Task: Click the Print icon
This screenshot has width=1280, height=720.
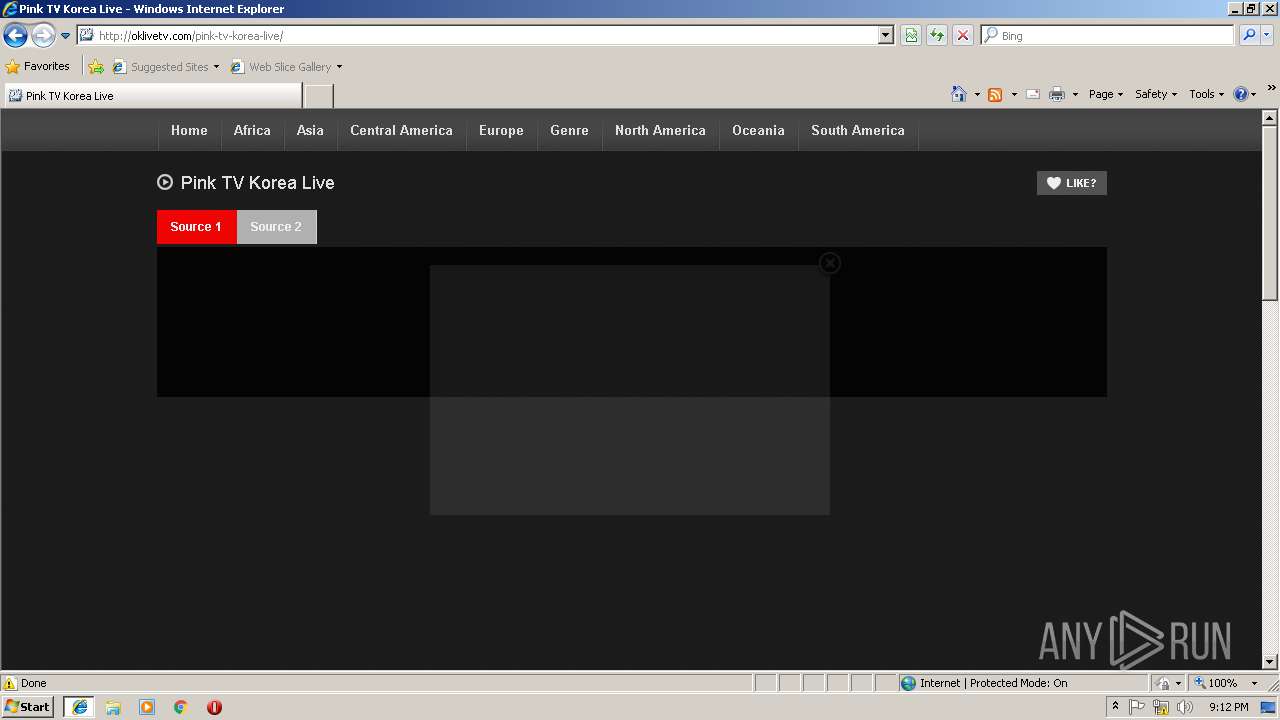Action: pos(1057,94)
